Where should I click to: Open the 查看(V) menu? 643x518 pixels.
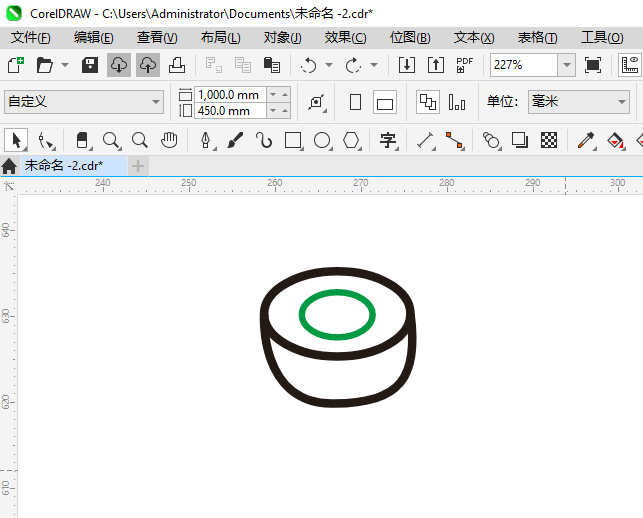[x=157, y=38]
